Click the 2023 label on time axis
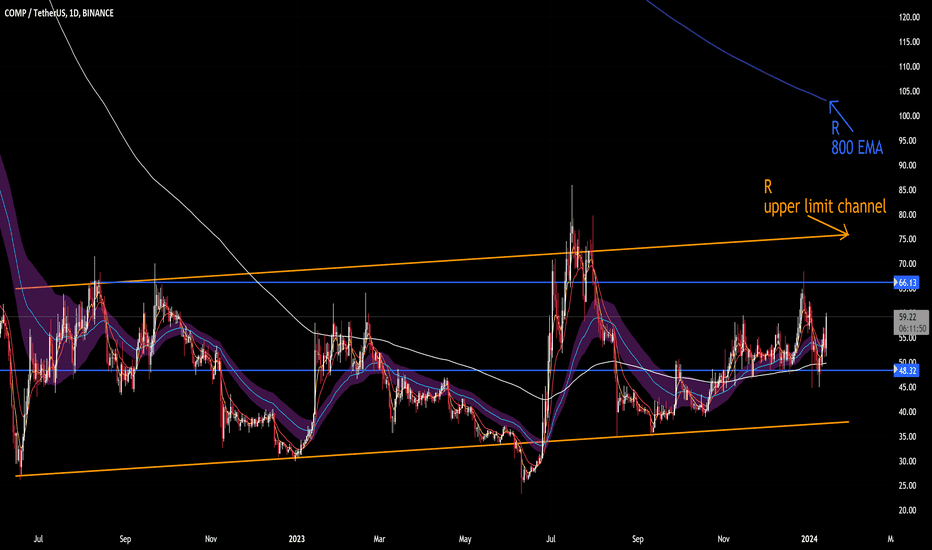 [x=297, y=539]
